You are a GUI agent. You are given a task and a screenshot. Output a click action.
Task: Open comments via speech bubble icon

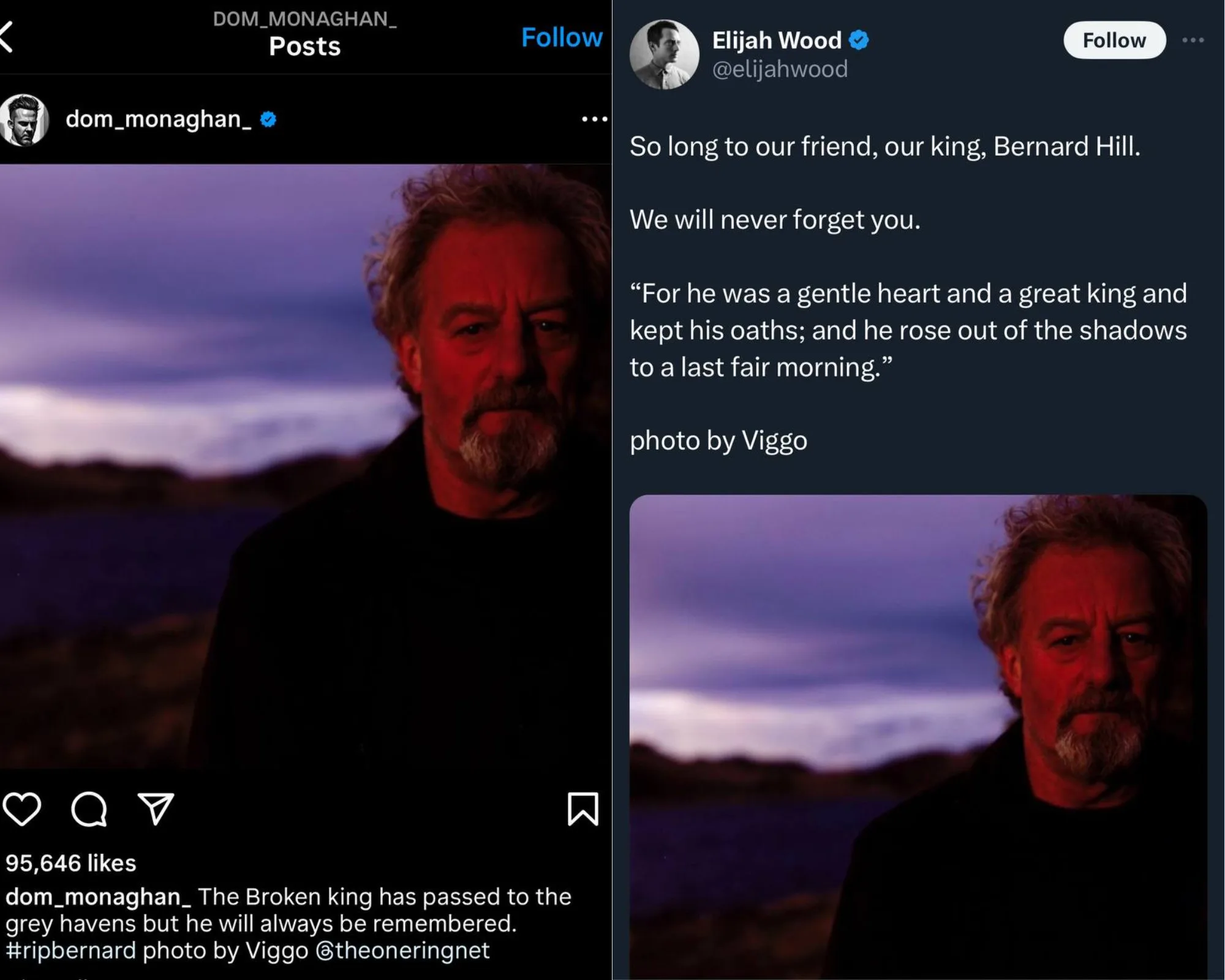click(x=89, y=809)
